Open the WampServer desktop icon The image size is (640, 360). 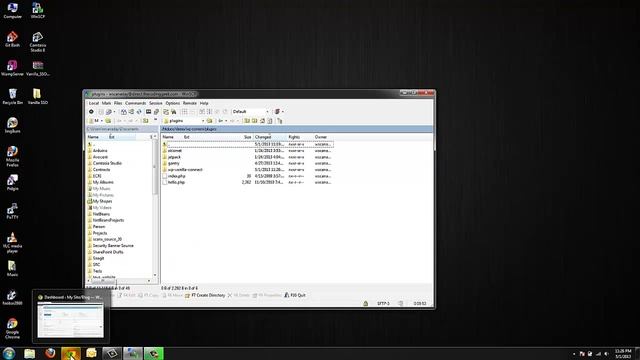[12, 68]
